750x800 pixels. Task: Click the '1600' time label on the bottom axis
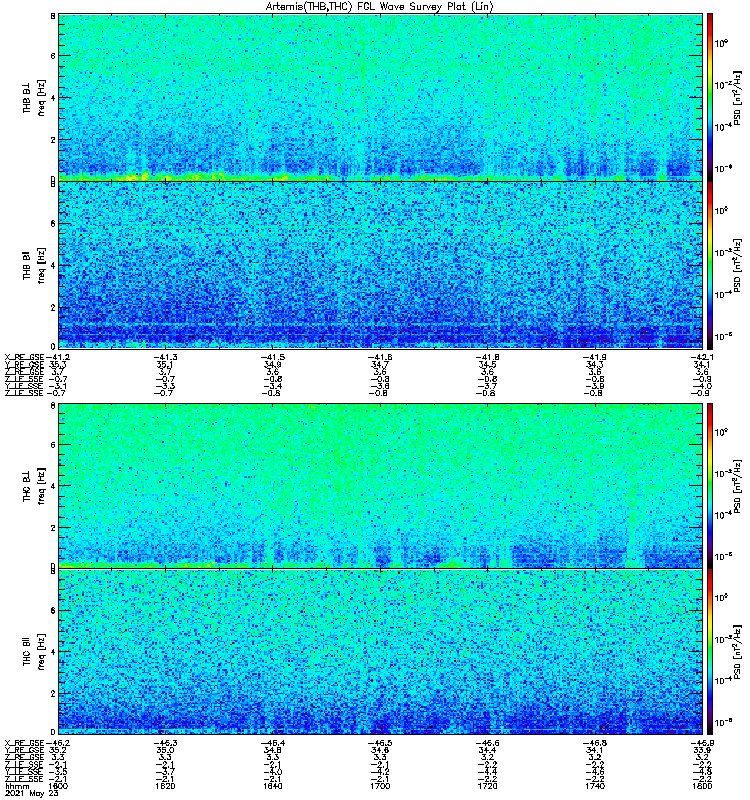58,786
